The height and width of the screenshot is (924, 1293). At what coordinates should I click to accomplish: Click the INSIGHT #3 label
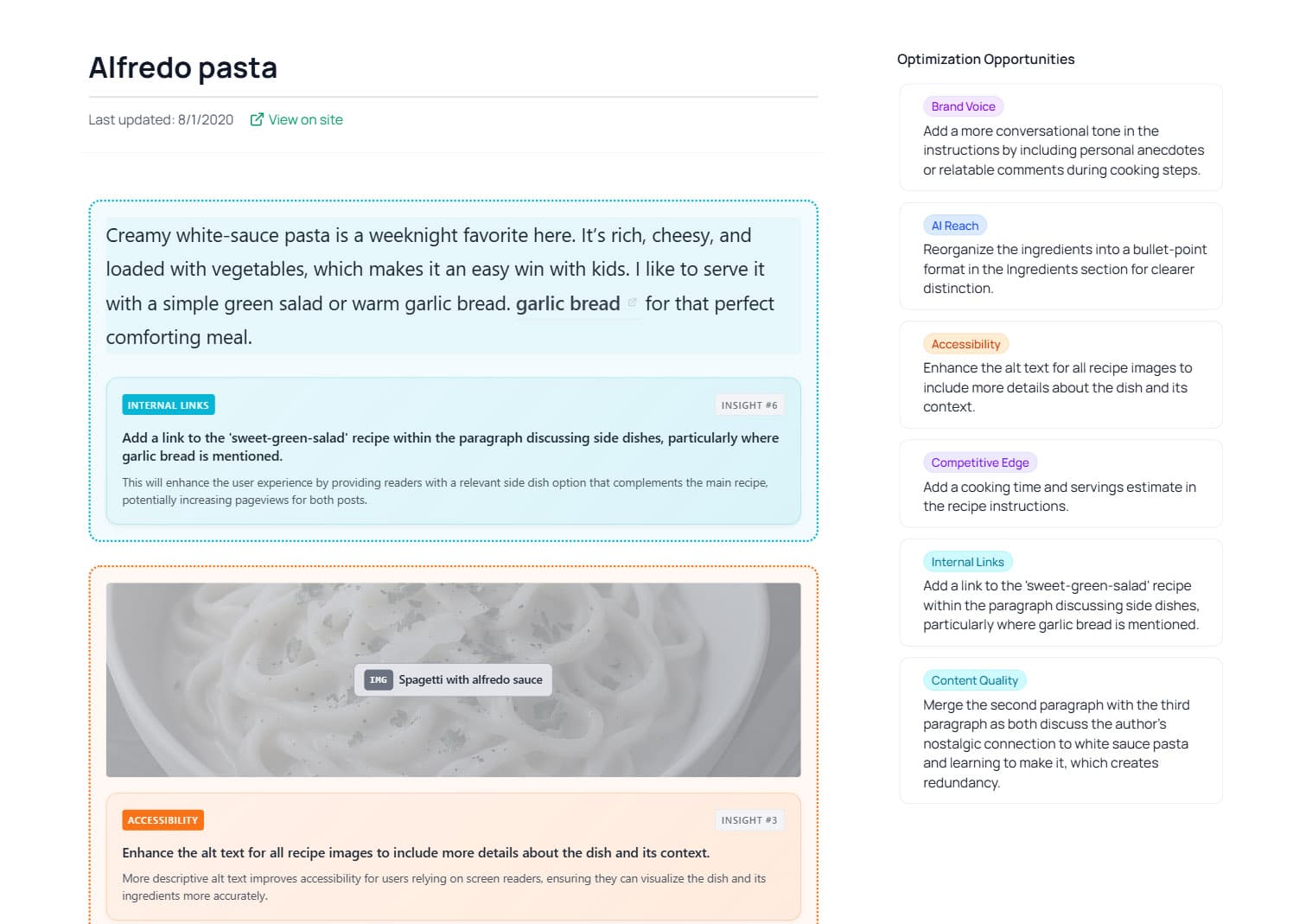tap(748, 819)
